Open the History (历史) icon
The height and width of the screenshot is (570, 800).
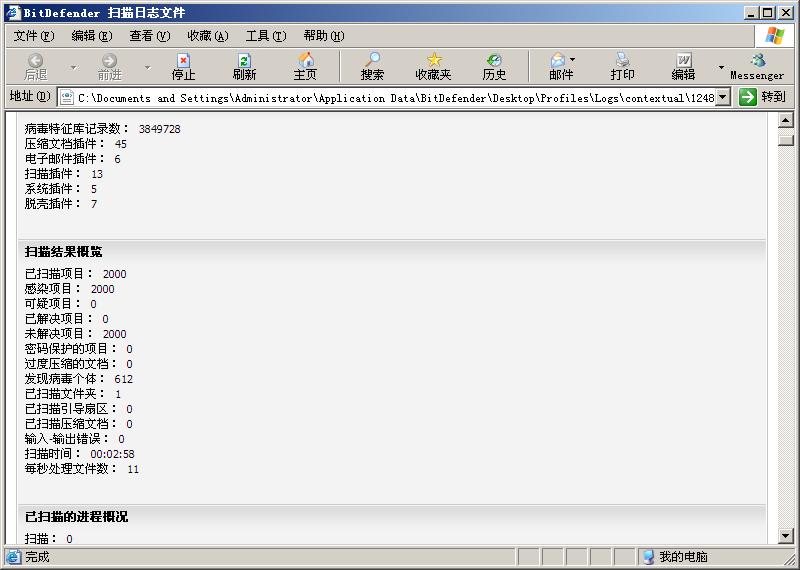(x=494, y=60)
